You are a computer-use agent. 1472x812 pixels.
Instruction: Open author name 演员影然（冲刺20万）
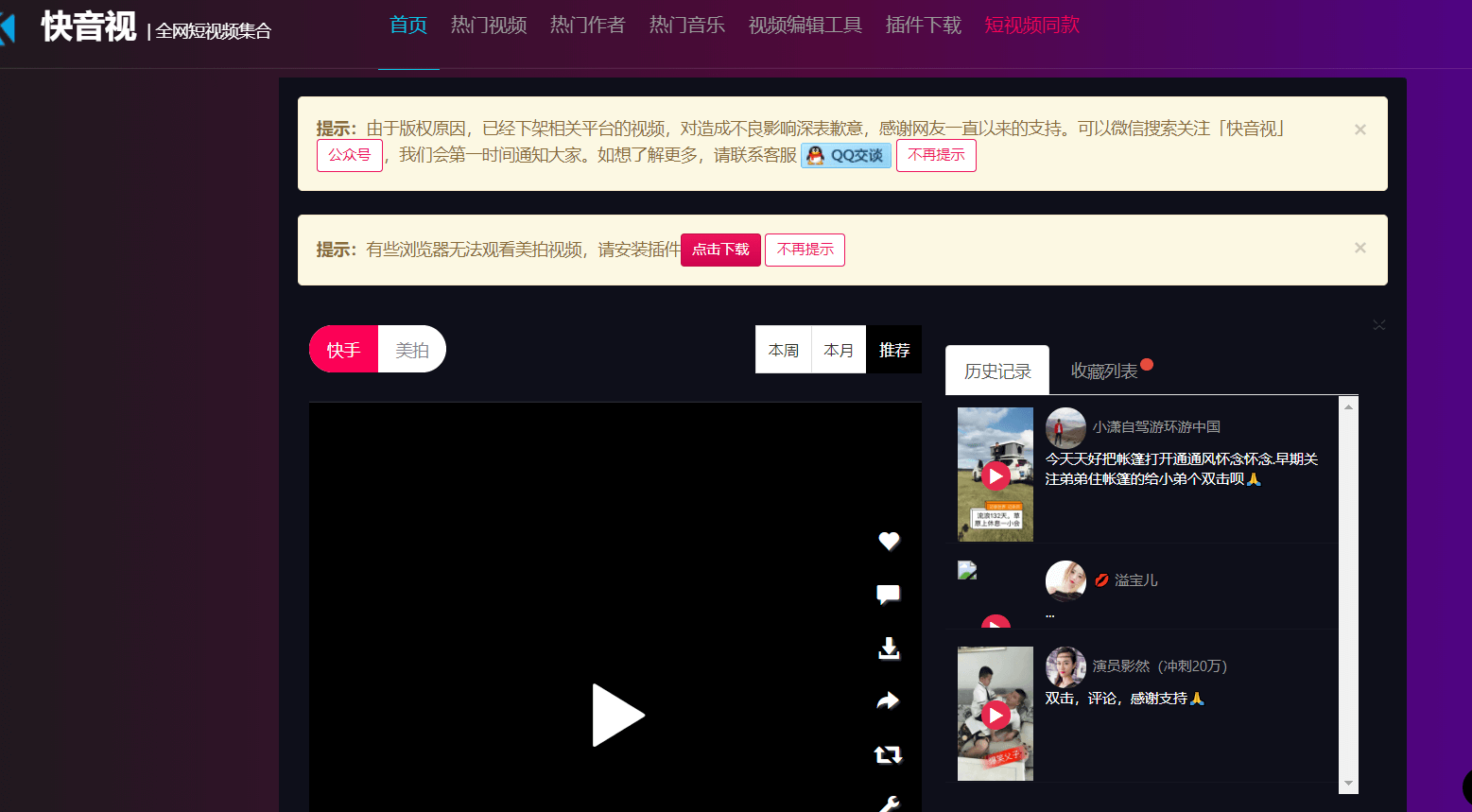1160,666
